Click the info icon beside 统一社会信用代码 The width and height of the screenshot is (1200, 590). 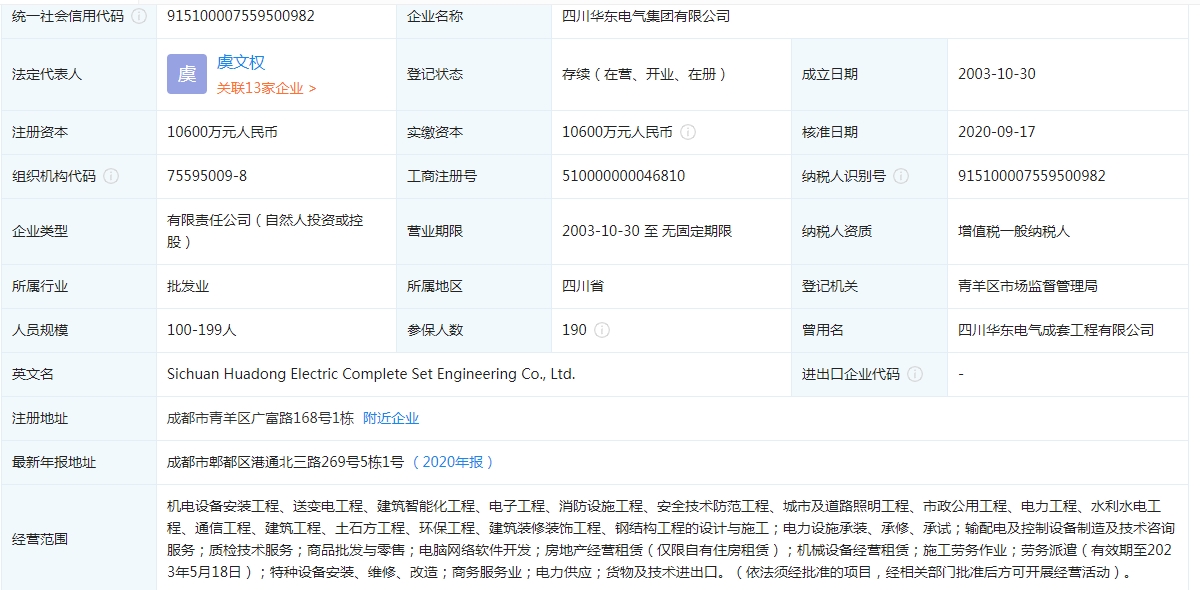coord(138,16)
